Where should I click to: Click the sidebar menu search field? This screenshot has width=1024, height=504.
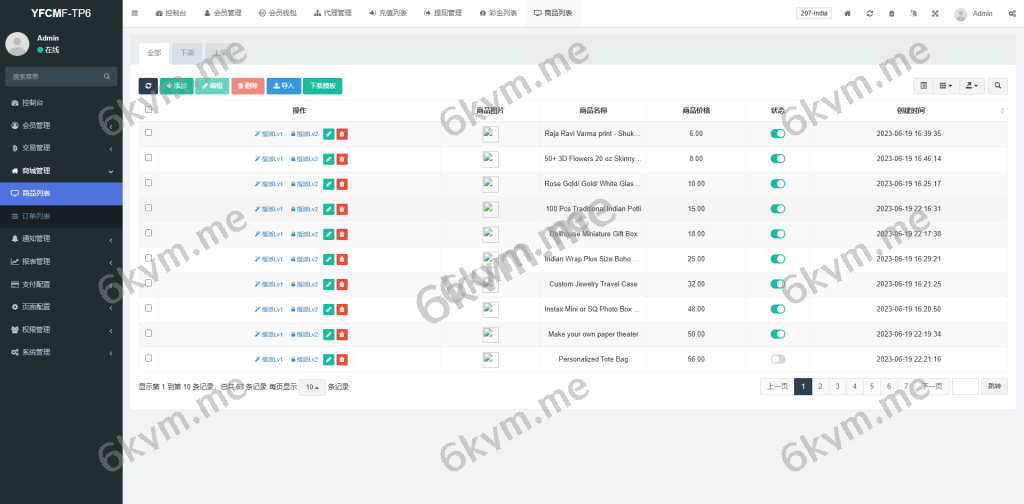tap(55, 76)
